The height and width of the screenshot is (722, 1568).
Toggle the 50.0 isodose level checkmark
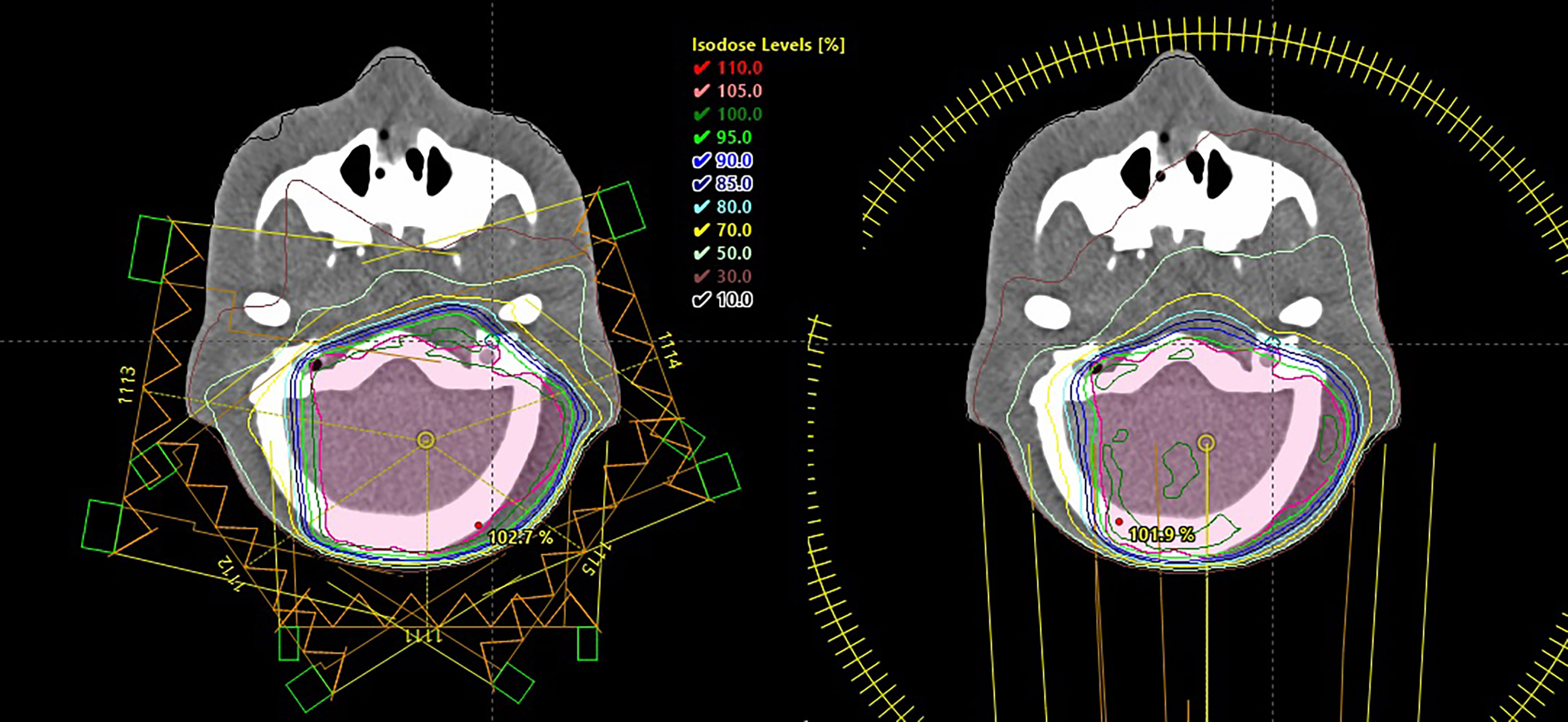tap(702, 253)
